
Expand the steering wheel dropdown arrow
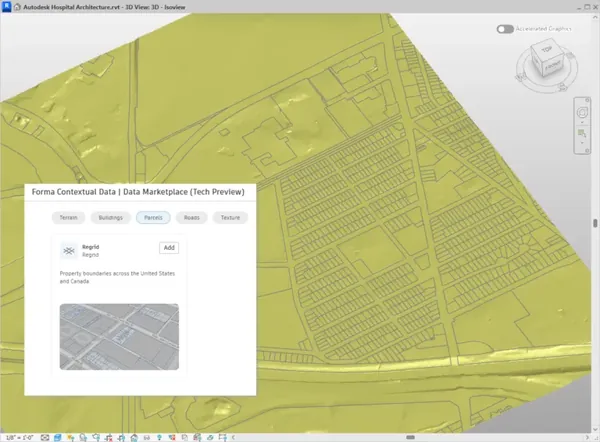tap(582, 122)
